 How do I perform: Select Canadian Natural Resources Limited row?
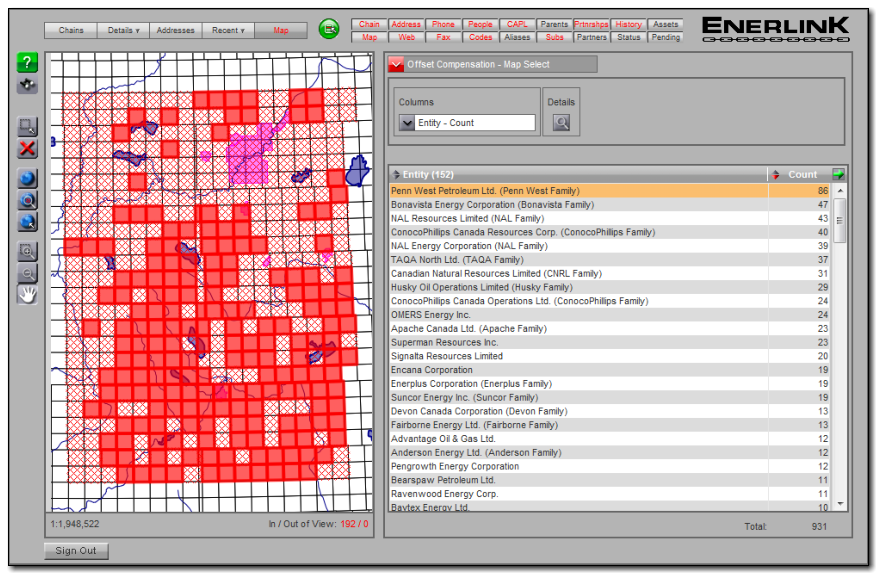pyautogui.click(x=611, y=274)
